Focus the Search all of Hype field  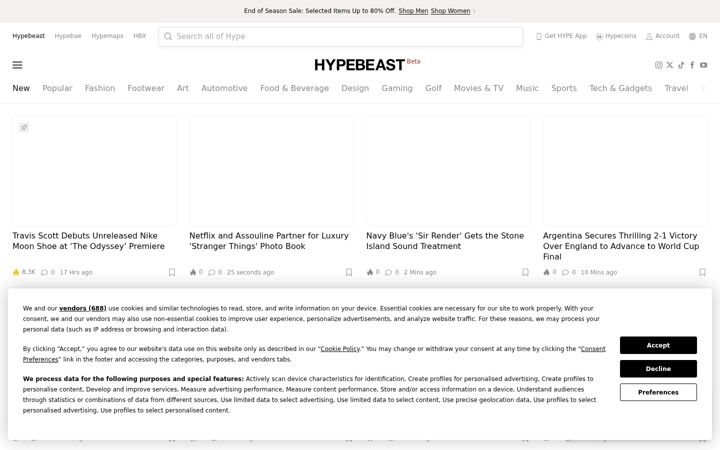341,36
